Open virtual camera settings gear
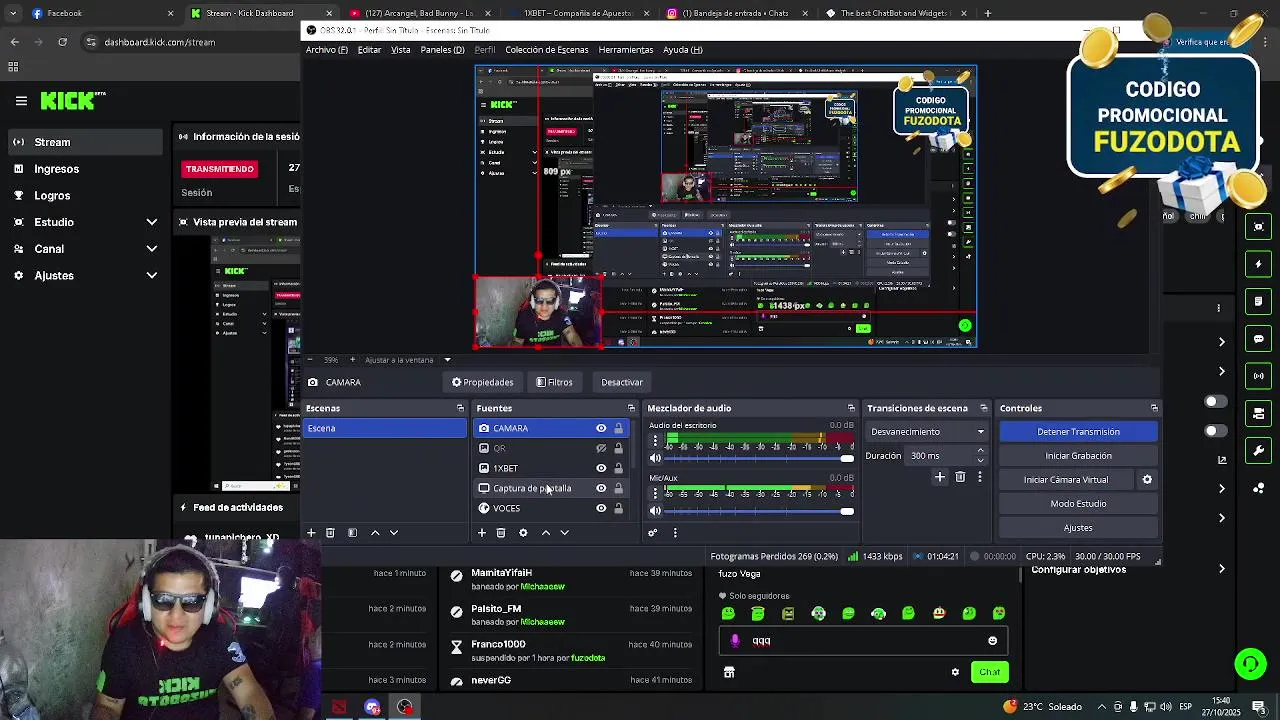 tap(1147, 480)
